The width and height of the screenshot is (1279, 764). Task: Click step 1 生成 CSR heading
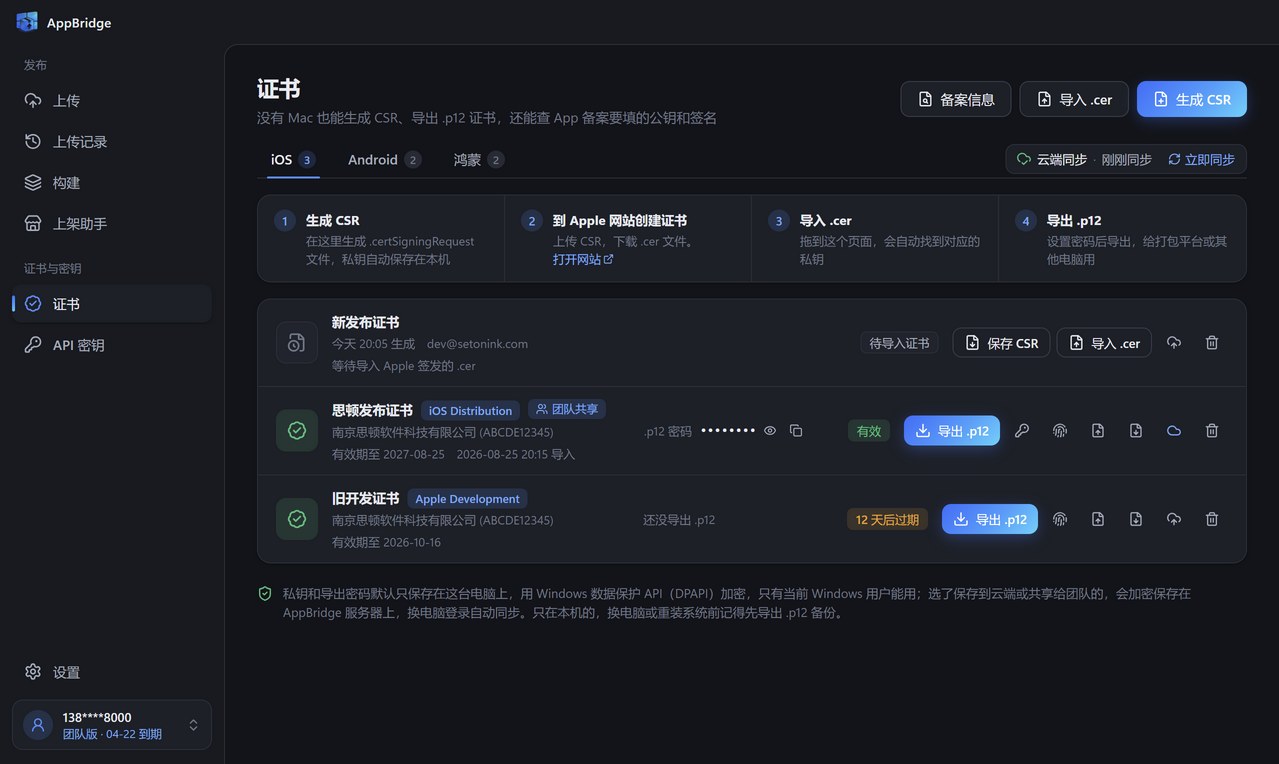[333, 220]
